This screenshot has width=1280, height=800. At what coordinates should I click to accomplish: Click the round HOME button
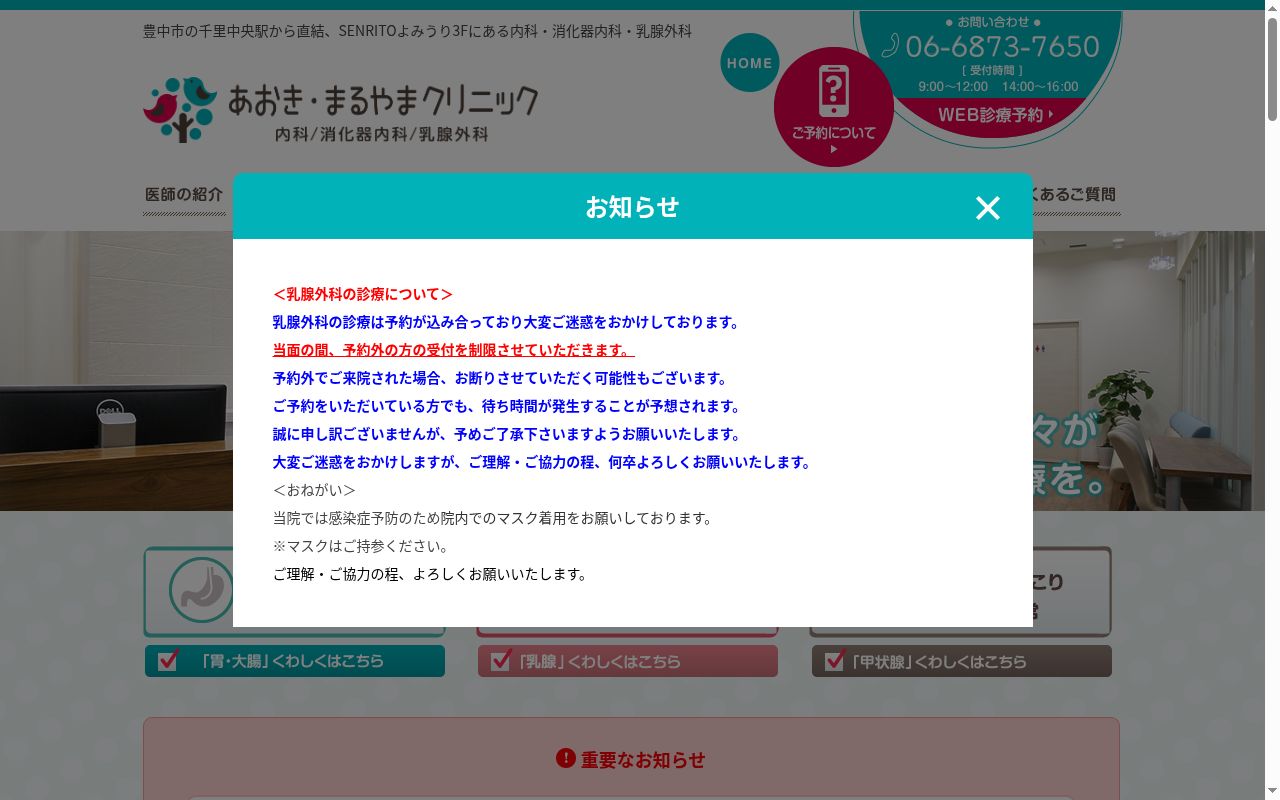(750, 63)
